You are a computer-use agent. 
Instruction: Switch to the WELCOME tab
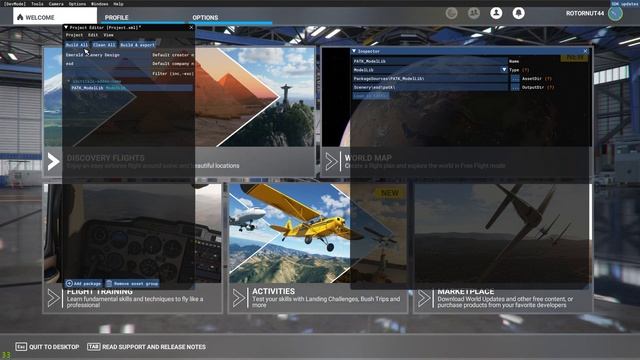click(55, 16)
